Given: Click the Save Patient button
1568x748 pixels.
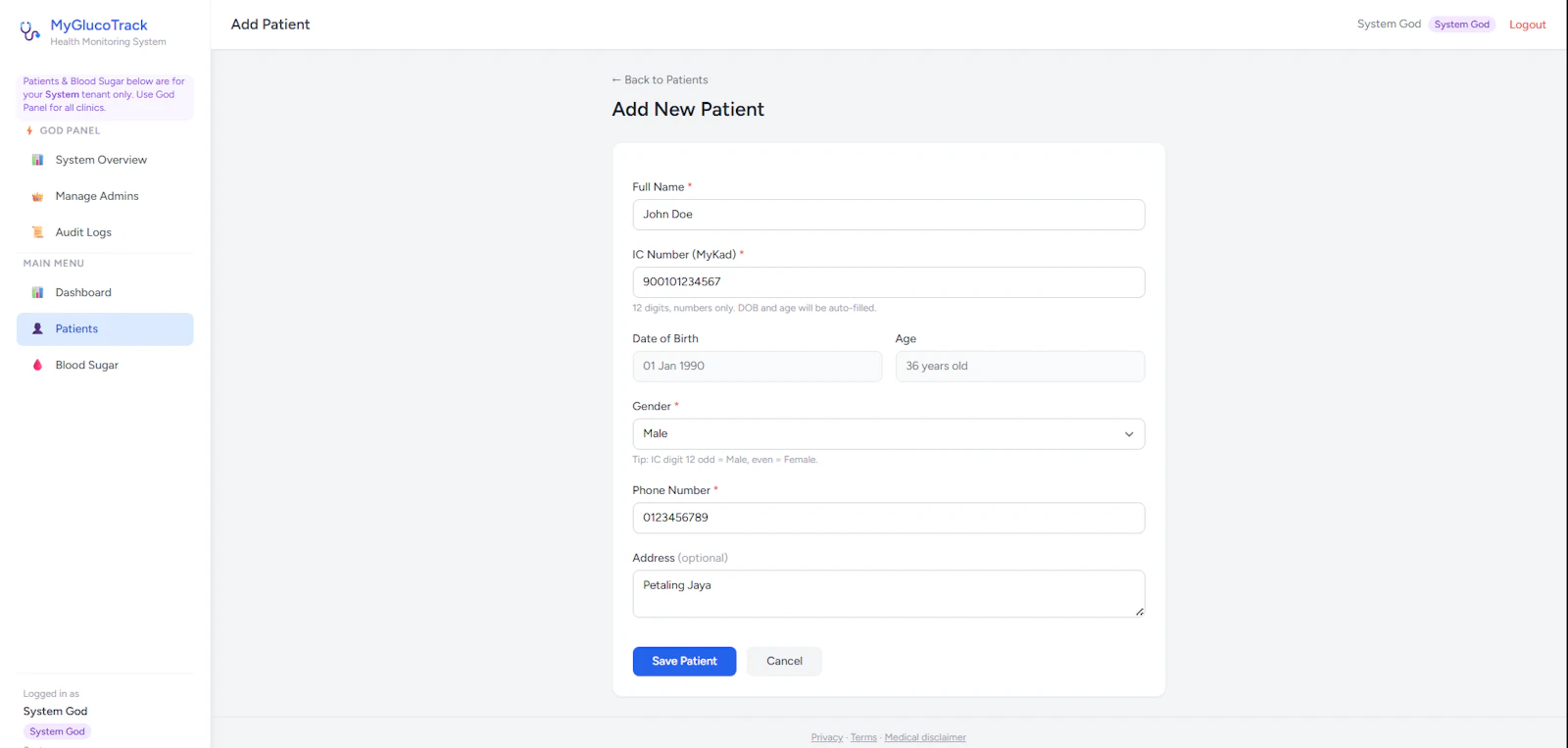Looking at the screenshot, I should pyautogui.click(x=684, y=661).
